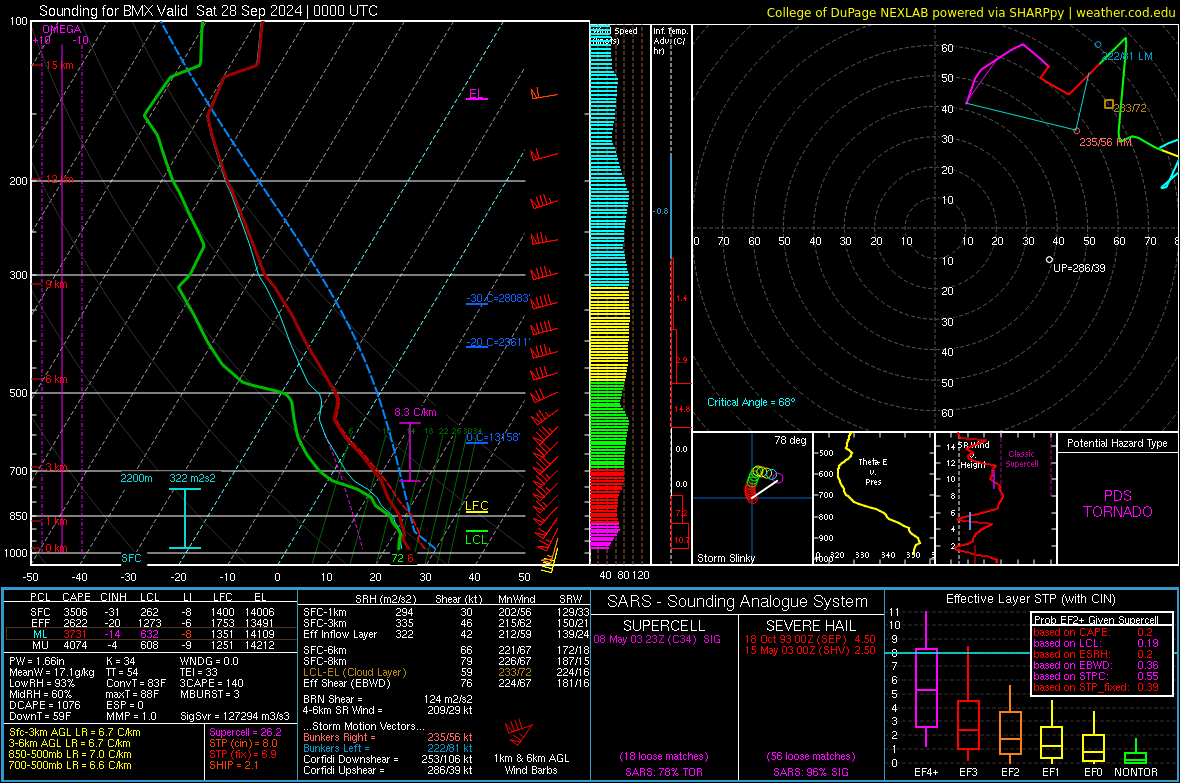Click the 'Eff Shear (EBWD)' row label

tap(347, 684)
